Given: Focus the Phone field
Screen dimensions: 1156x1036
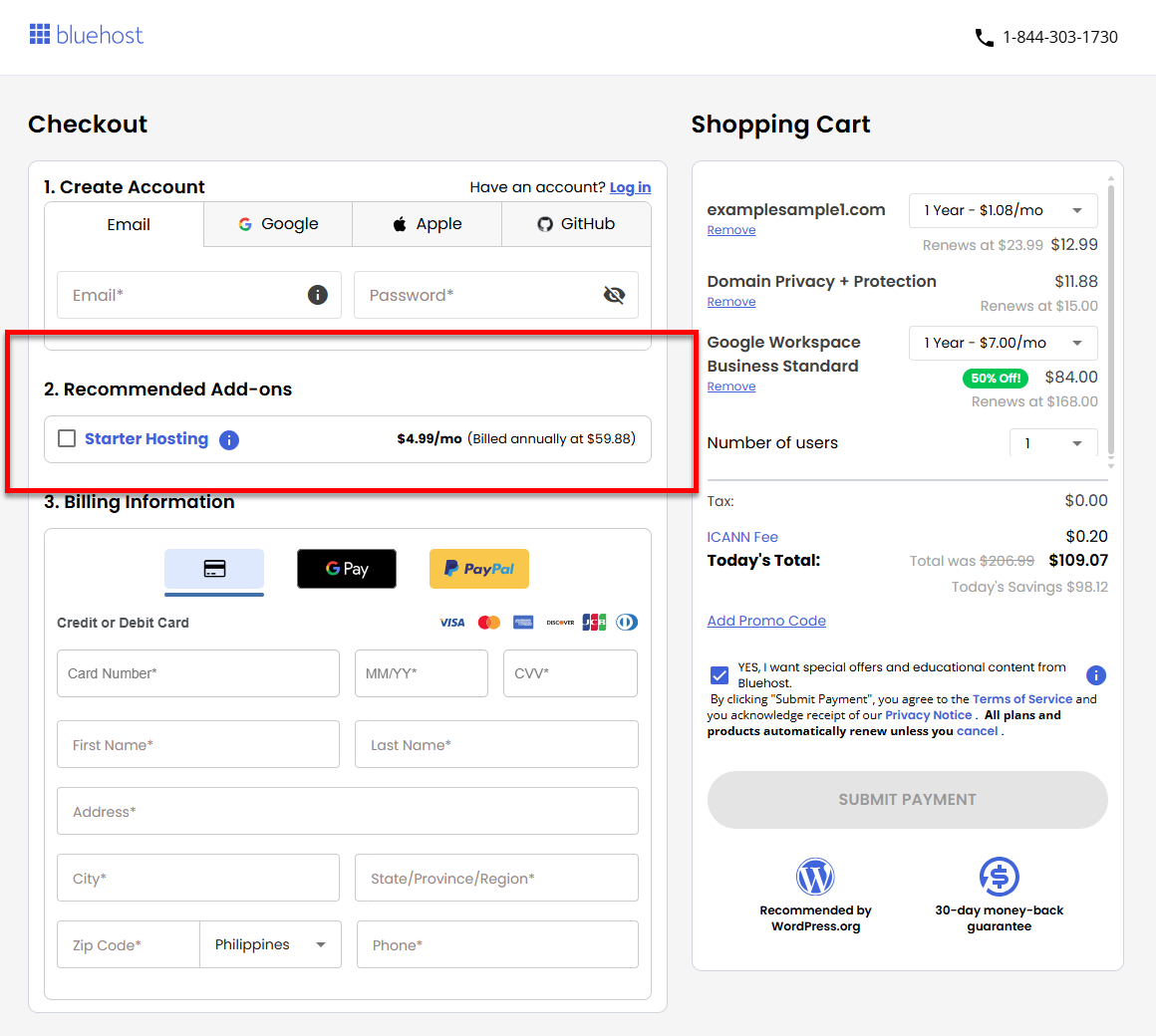Looking at the screenshot, I should pos(497,944).
